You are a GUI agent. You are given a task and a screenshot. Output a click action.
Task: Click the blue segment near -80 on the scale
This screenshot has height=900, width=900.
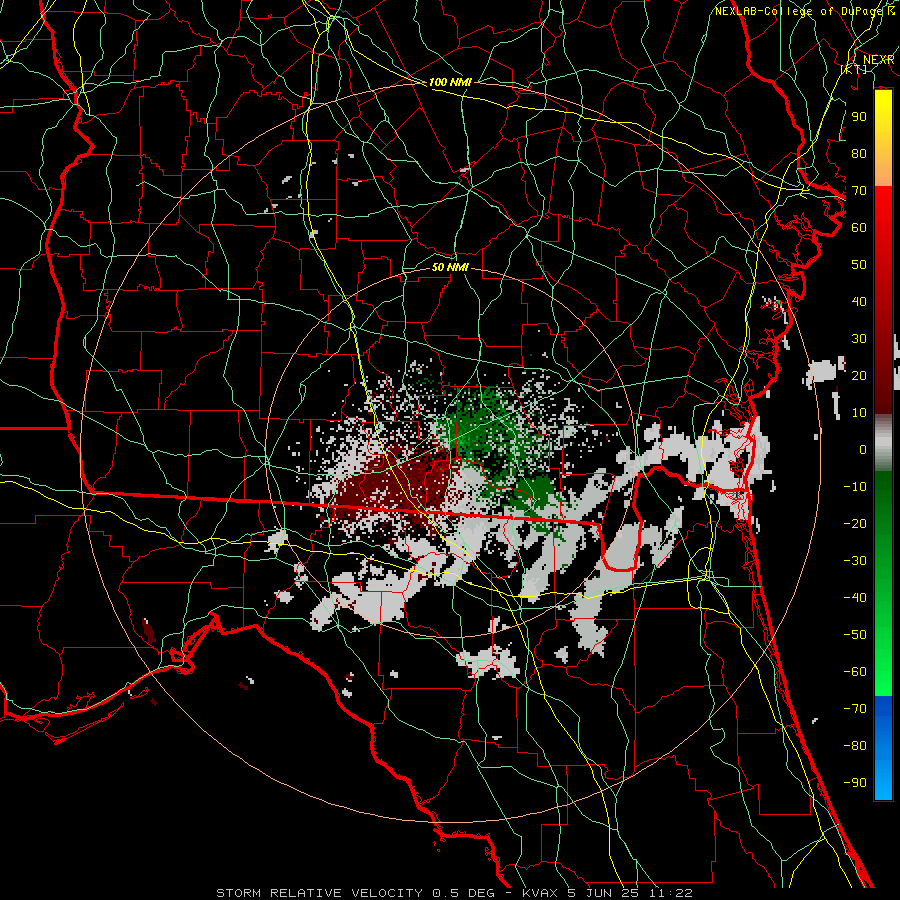point(883,746)
